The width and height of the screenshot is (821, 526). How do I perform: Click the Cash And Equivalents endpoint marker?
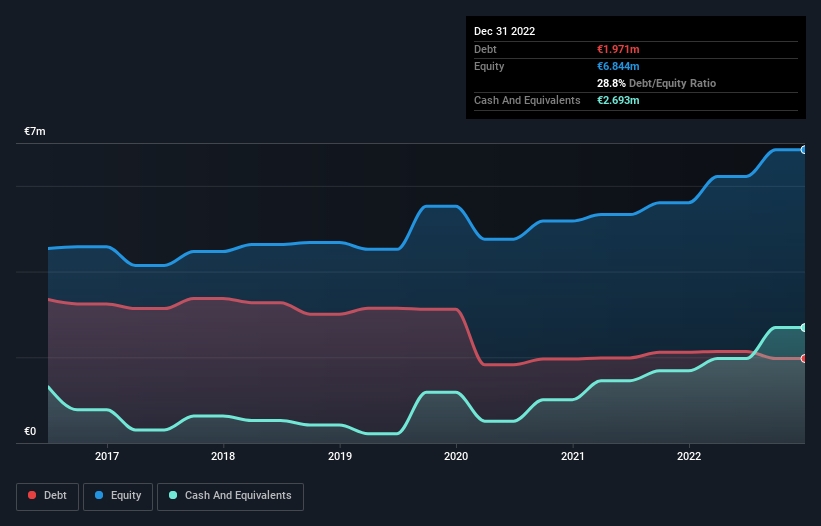tap(804, 328)
